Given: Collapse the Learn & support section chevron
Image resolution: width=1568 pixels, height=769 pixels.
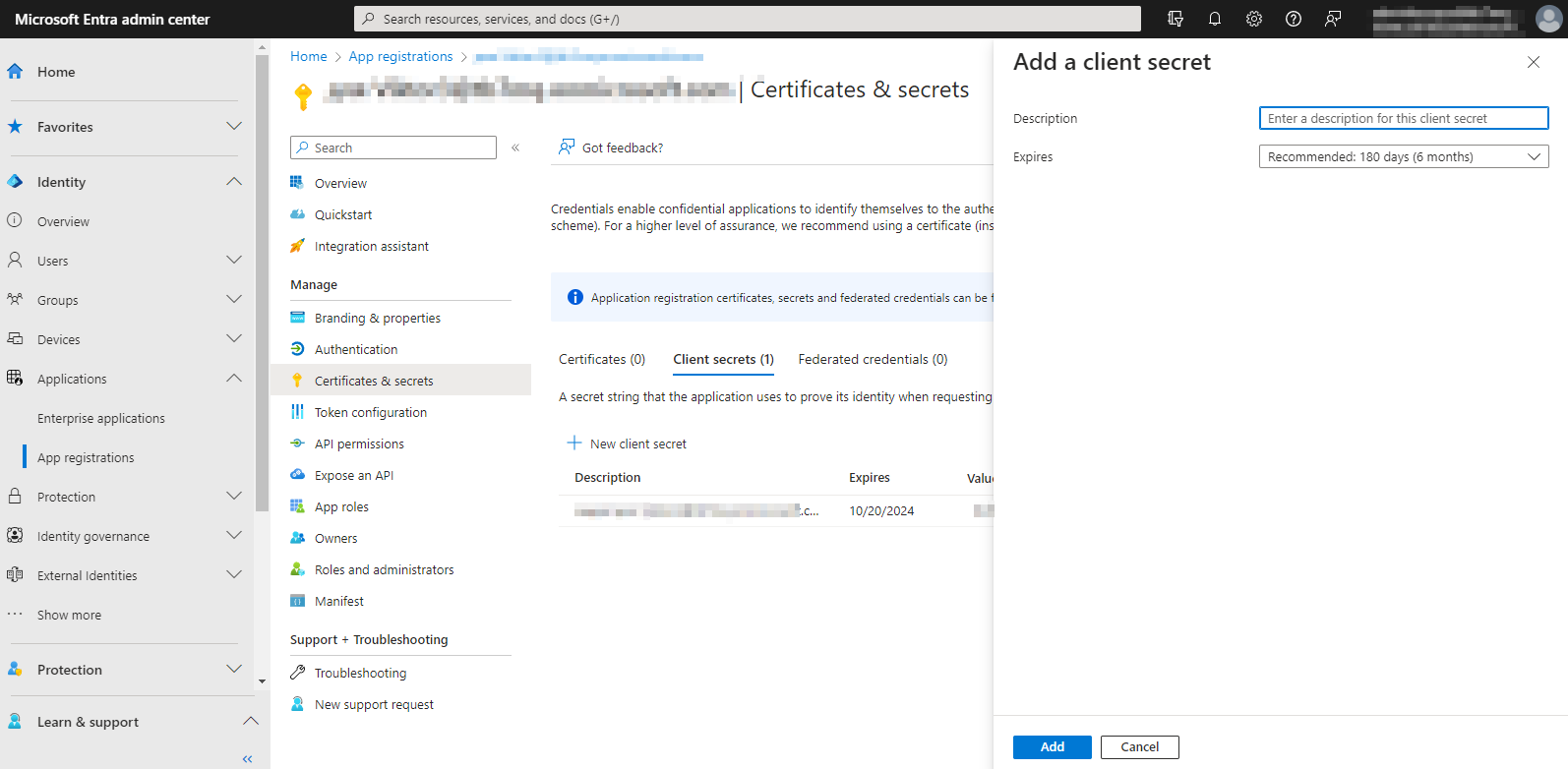Looking at the screenshot, I should click(251, 721).
